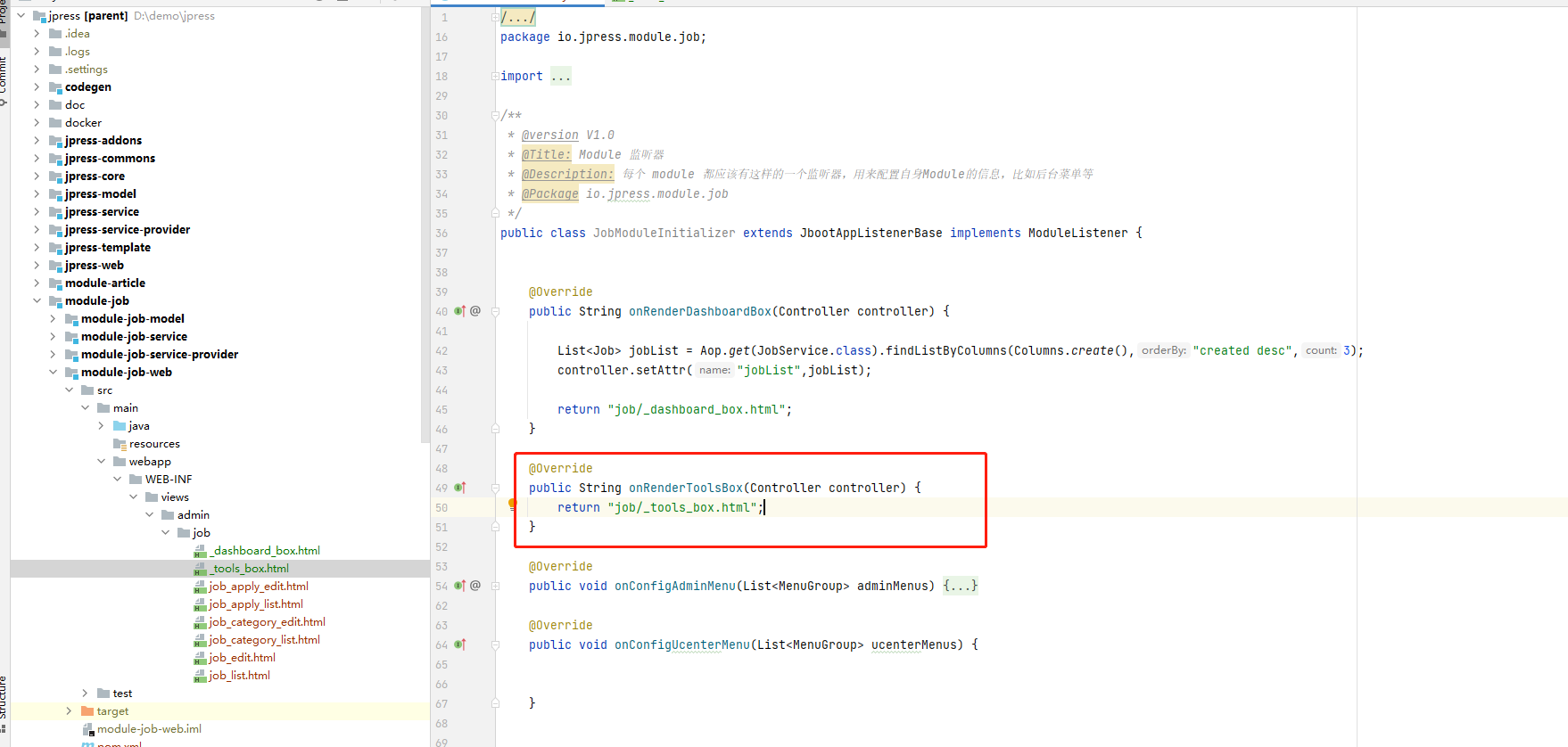1568x747 pixels.
Task: Open job_category_edit.html in project tree
Action: [267, 622]
